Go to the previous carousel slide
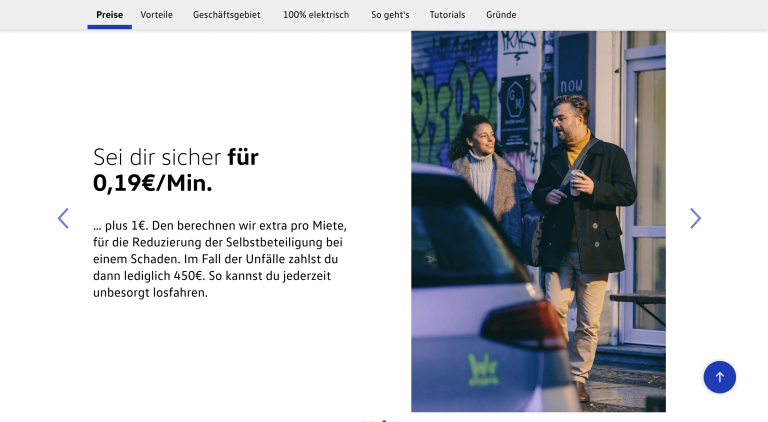Screen dimensions: 768x422 click(63, 218)
